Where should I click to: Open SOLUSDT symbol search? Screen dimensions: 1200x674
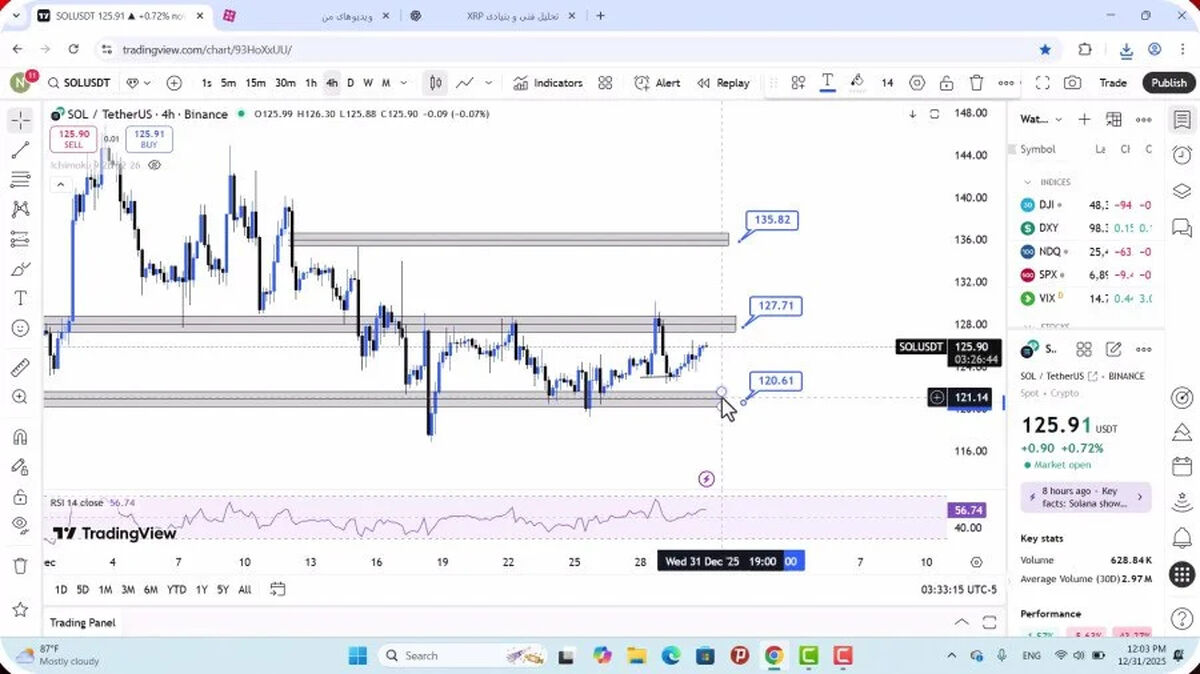[x=78, y=83]
